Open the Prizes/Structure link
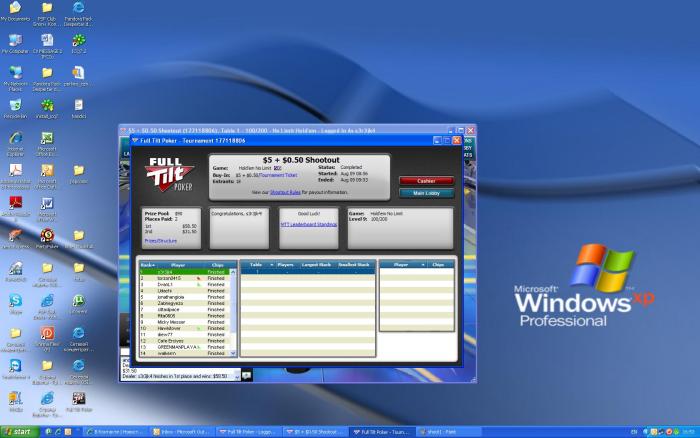The image size is (700, 438). [161, 241]
